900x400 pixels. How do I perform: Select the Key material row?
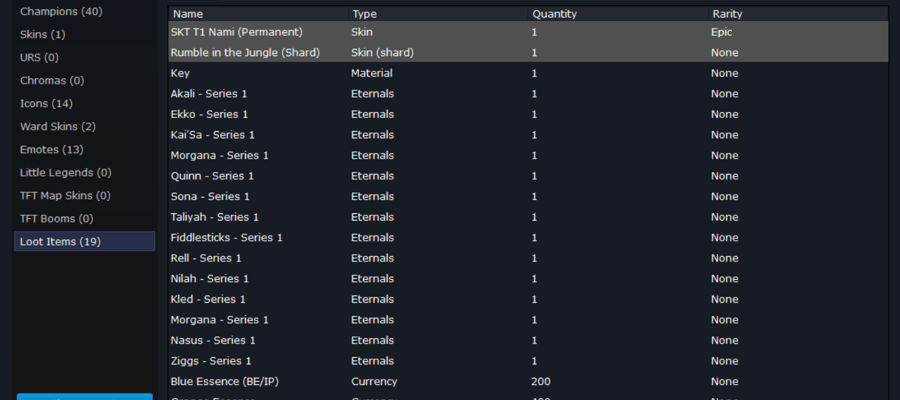[528, 73]
